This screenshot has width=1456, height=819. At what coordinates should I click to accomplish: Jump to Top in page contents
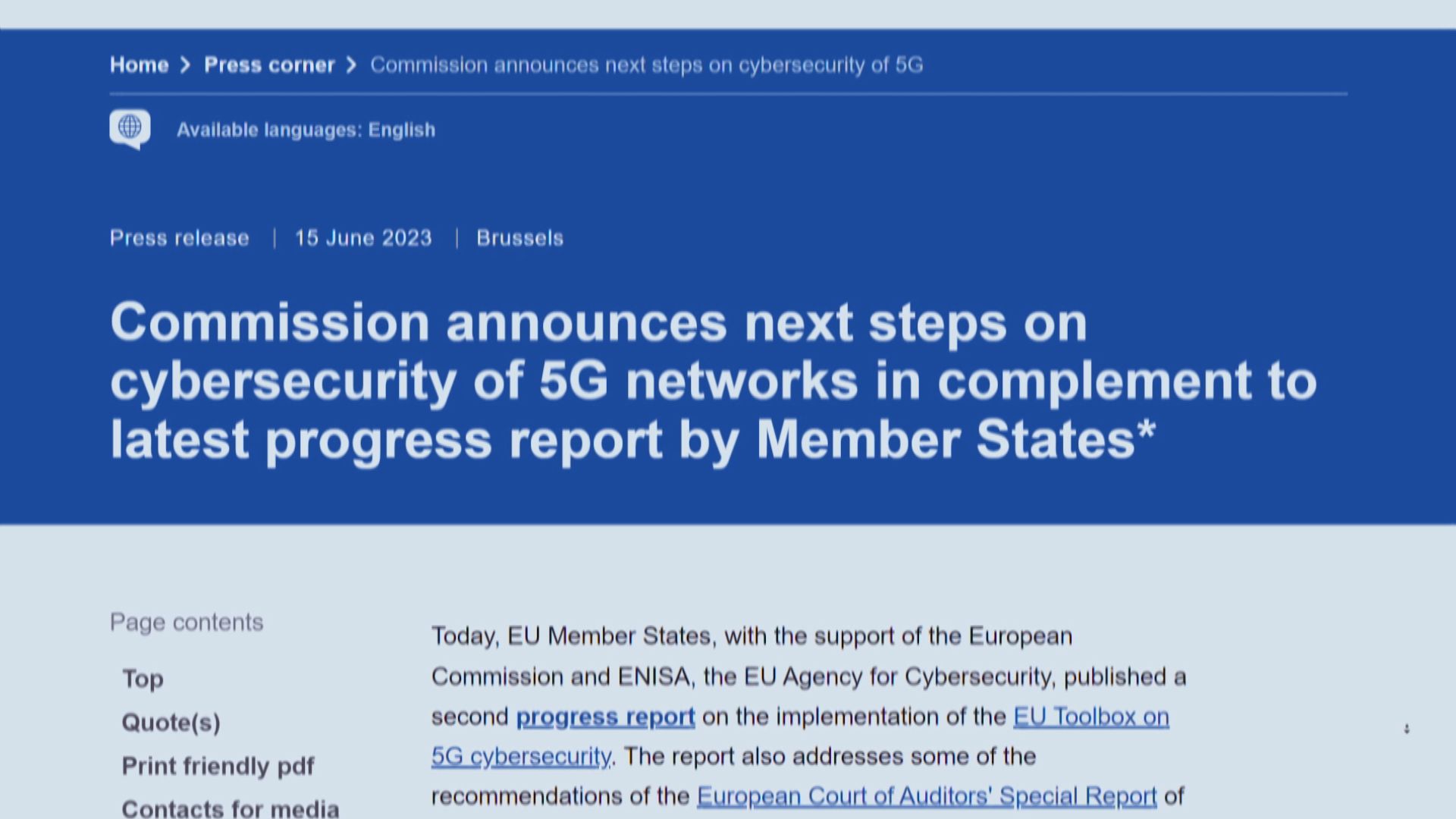click(143, 678)
